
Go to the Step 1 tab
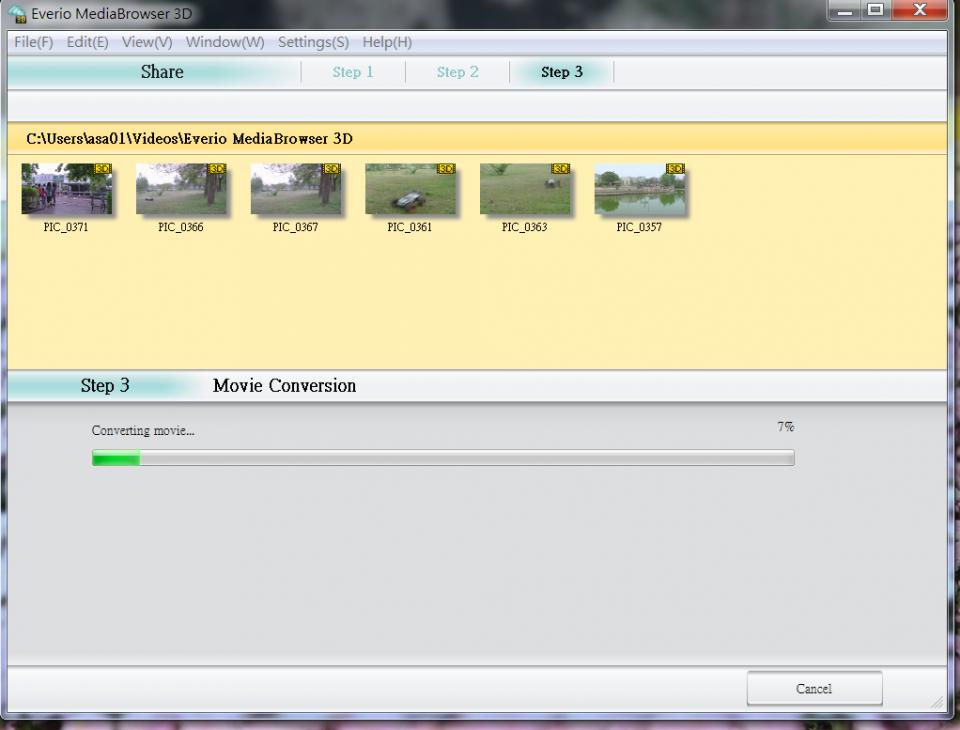[353, 72]
